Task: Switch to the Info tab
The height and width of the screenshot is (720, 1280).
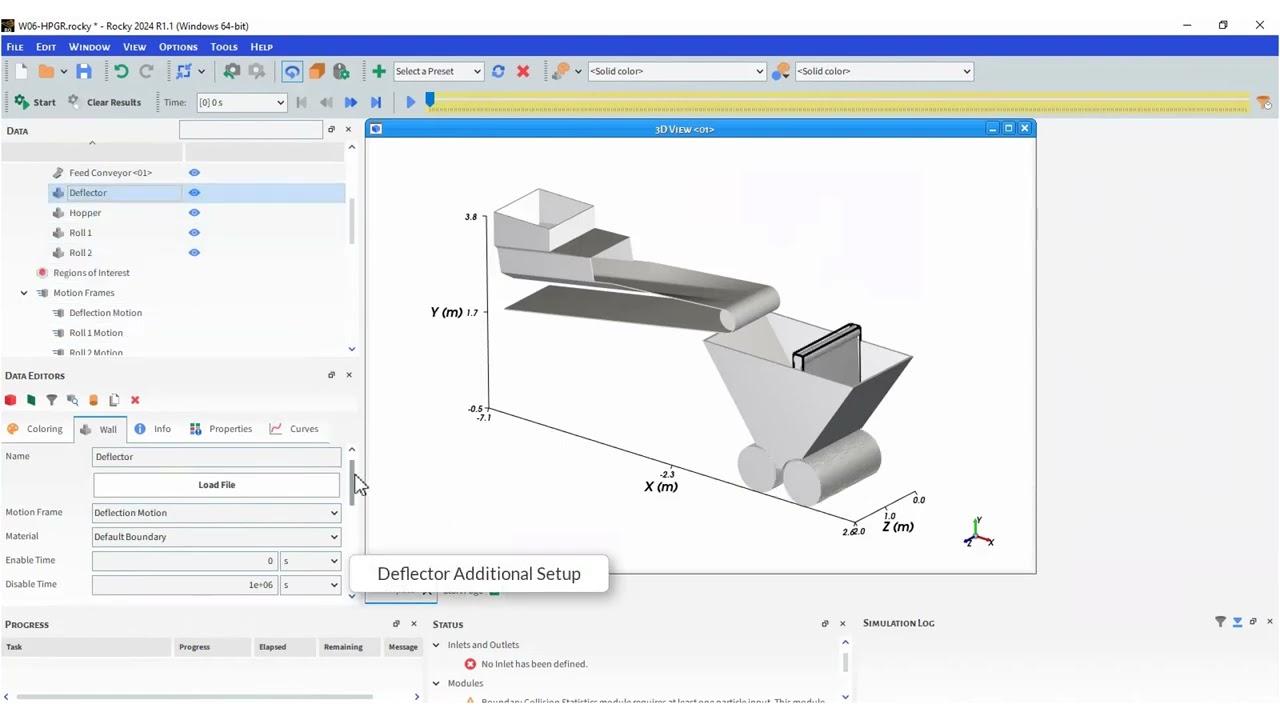Action: coord(153,429)
